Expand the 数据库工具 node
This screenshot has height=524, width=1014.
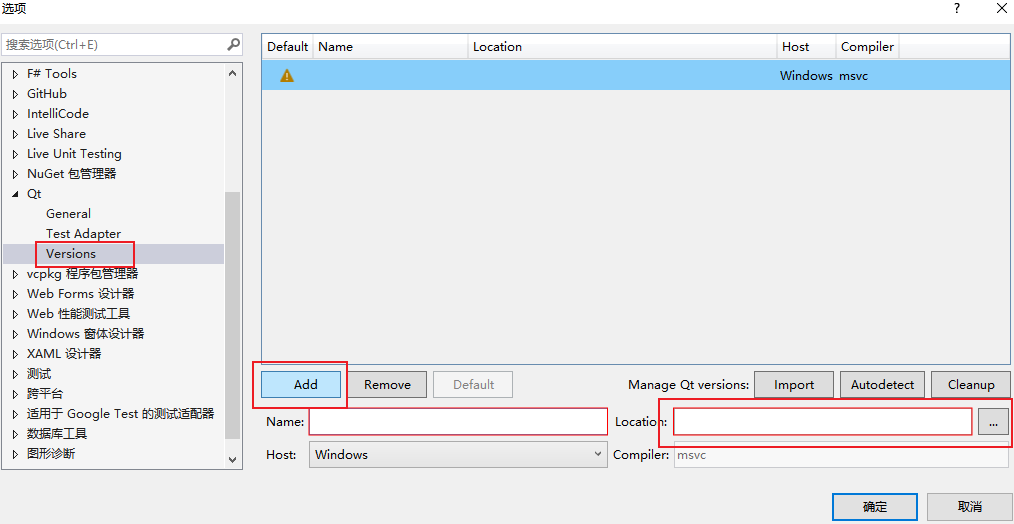tap(16, 434)
